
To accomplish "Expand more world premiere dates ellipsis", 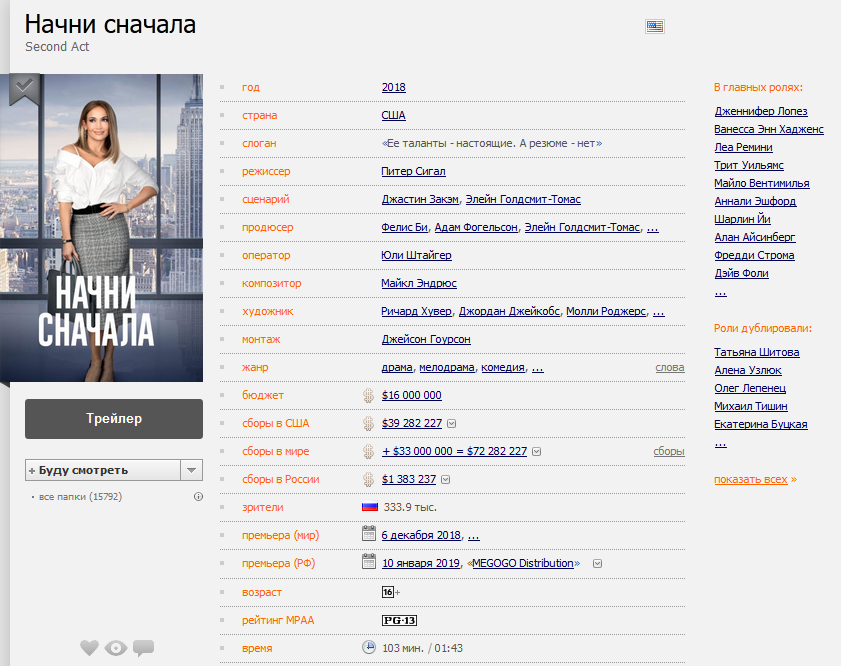I will pyautogui.click(x=474, y=536).
